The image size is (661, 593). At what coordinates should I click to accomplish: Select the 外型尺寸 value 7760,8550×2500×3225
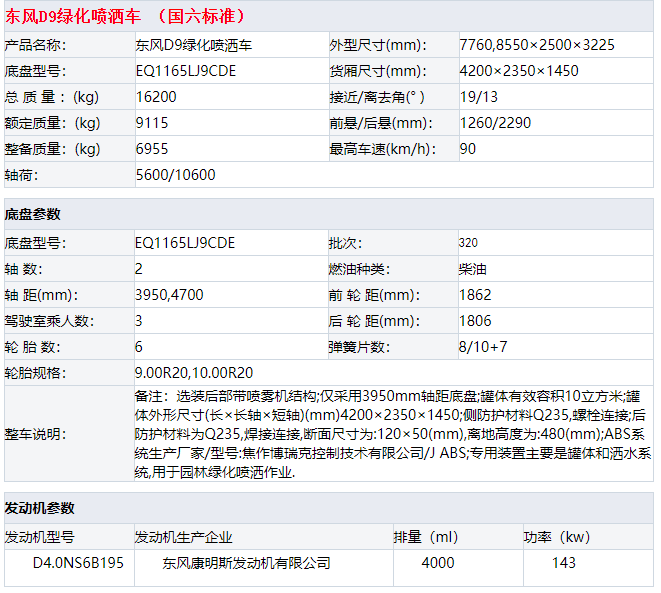coord(536,45)
